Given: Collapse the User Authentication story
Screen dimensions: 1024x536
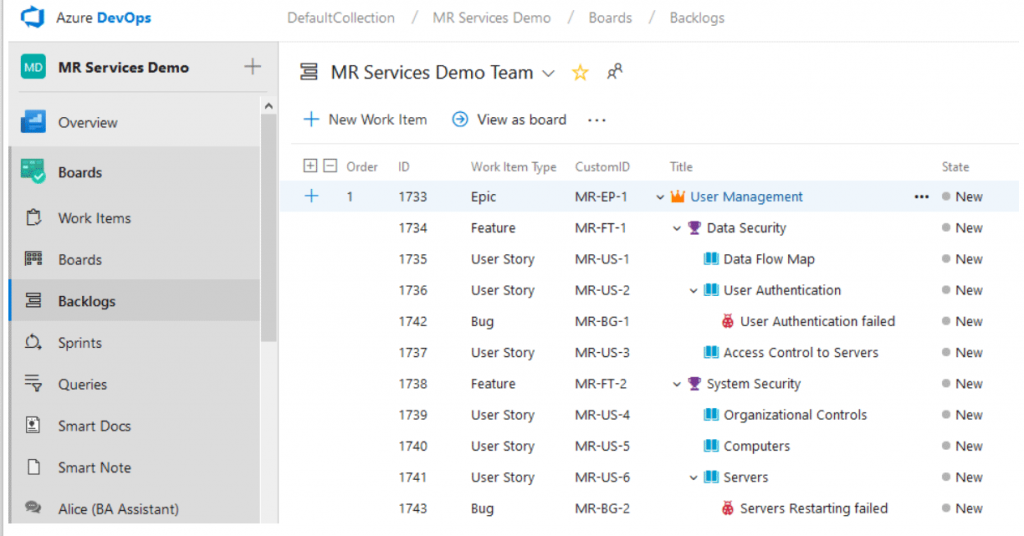Looking at the screenshot, I should click(x=694, y=291).
